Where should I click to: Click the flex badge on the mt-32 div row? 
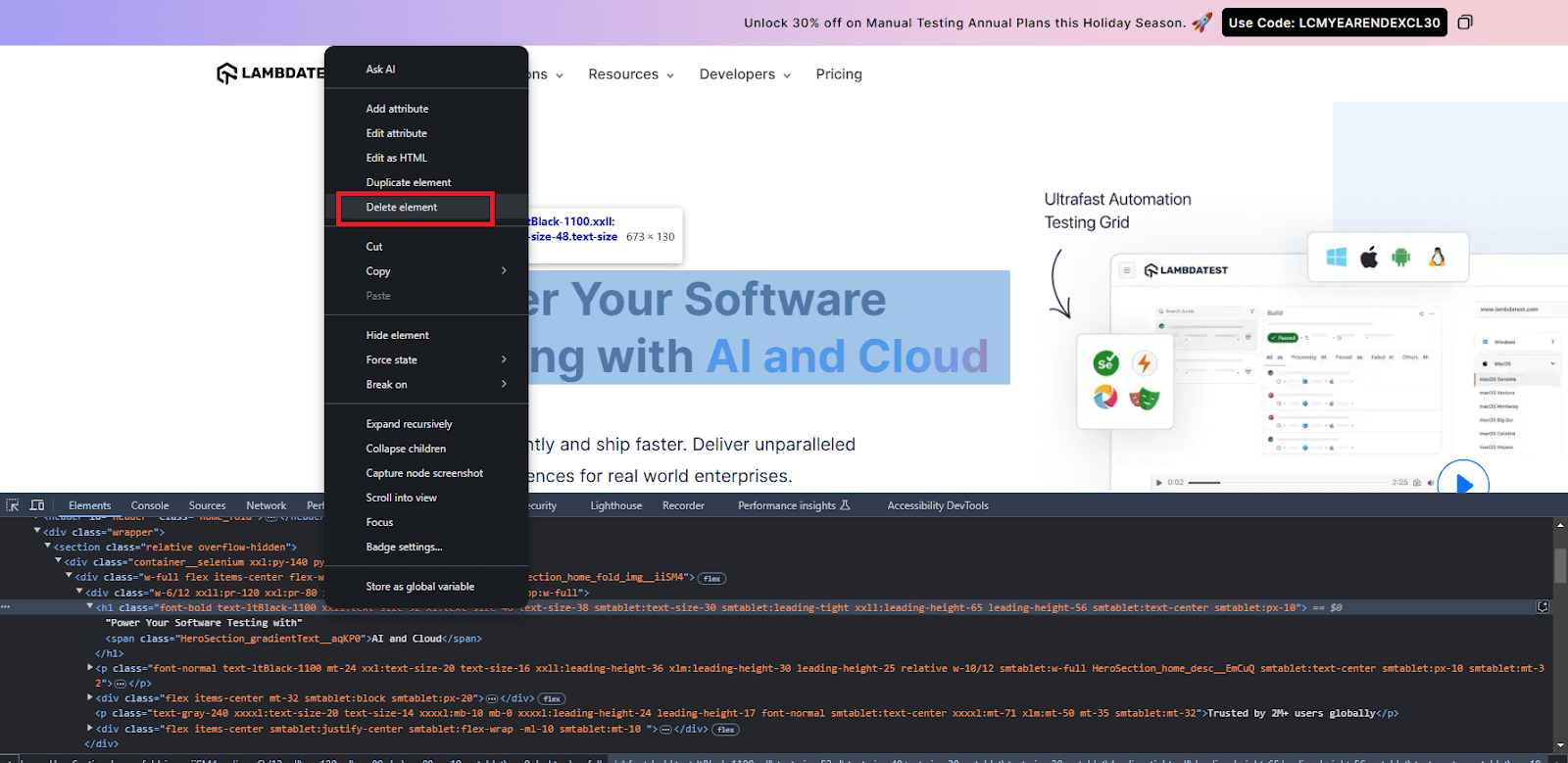click(552, 698)
